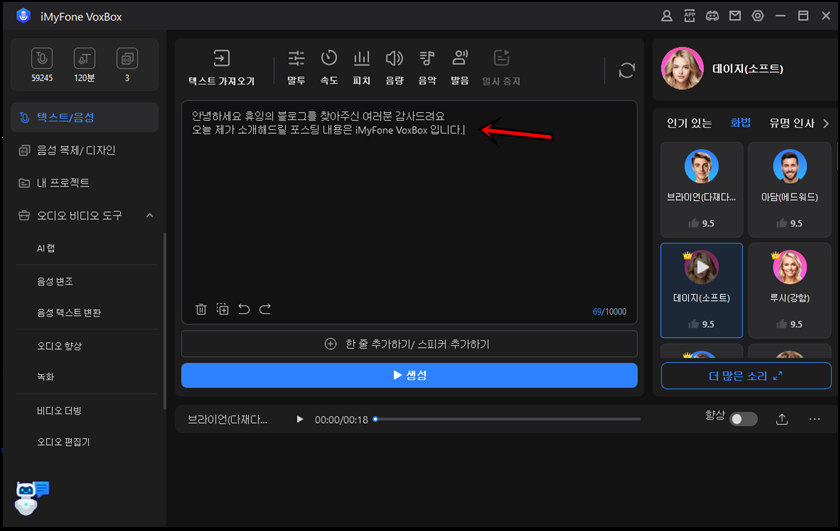Select the 아담(에드워드) voice card
840x531 pixels.
[x=790, y=190]
